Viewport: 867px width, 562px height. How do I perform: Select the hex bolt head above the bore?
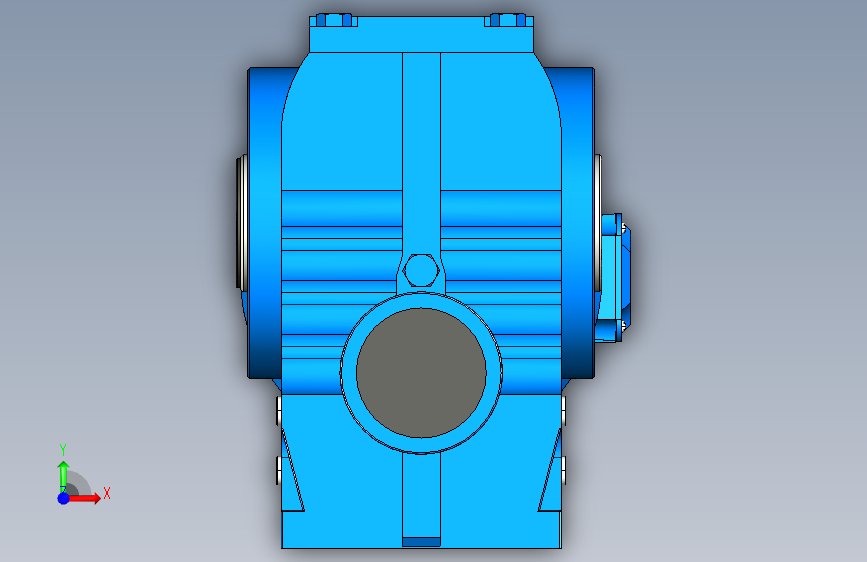[x=421, y=270]
